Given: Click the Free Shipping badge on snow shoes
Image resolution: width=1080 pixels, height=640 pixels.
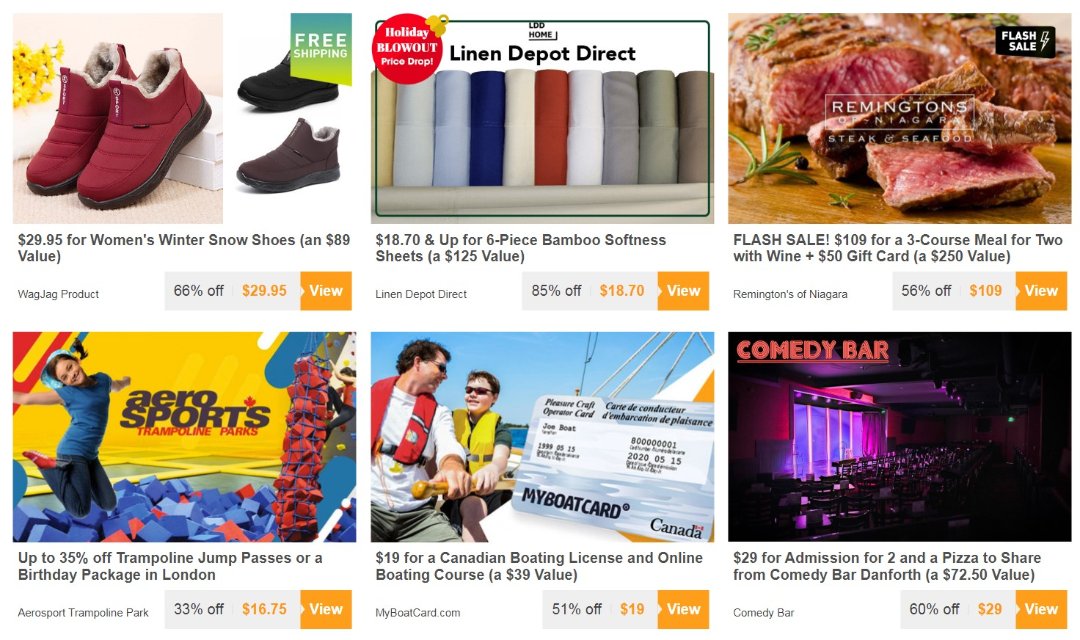Looking at the screenshot, I should click(x=321, y=48).
